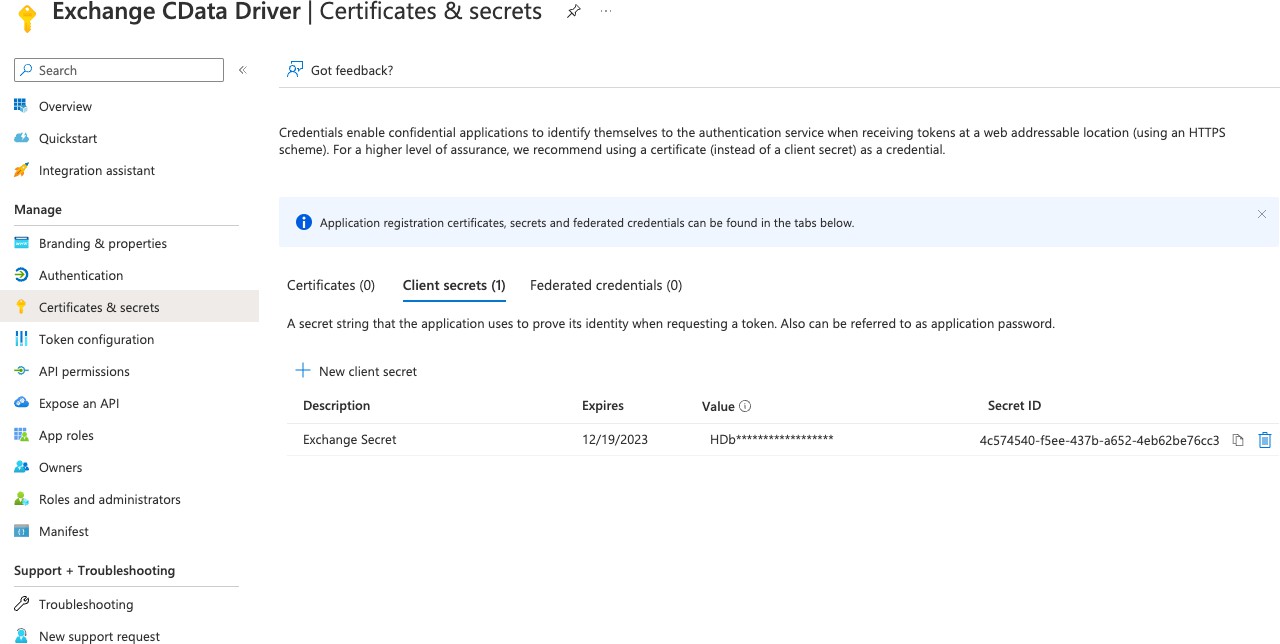1280x644 pixels.
Task: Pin the Certificates & secrets page
Action: click(x=573, y=12)
